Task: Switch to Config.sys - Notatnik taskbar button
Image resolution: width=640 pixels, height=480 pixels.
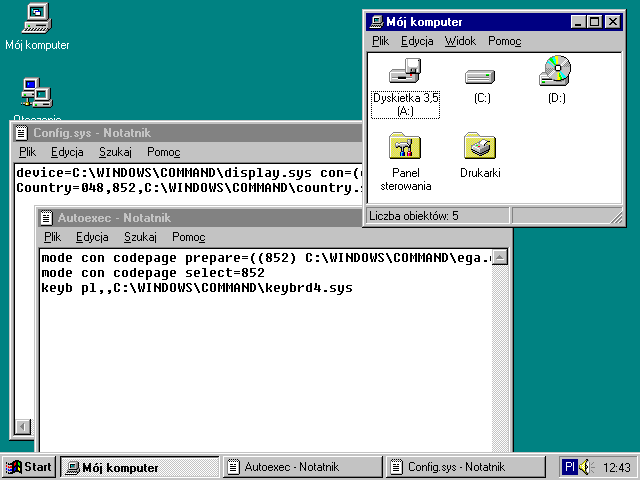Action: [466, 467]
